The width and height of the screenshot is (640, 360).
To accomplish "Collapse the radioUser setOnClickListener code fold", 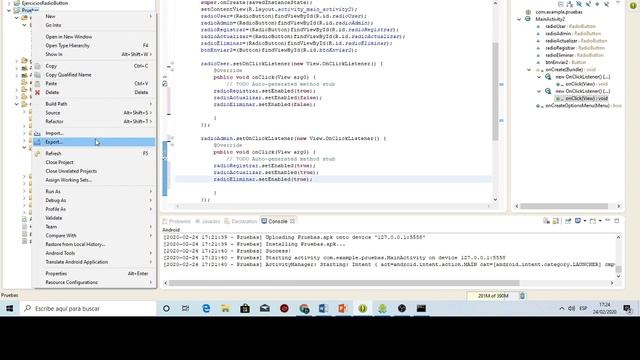I will [x=172, y=64].
